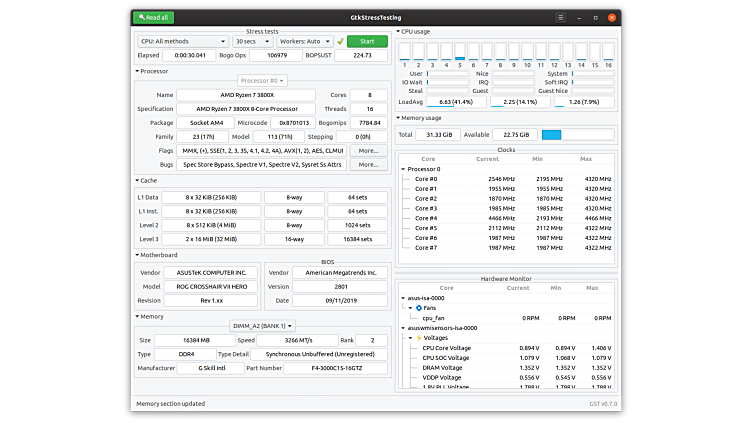Image resolution: width=752 pixels, height=423 pixels.
Task: Start the stress test
Action: click(367, 42)
